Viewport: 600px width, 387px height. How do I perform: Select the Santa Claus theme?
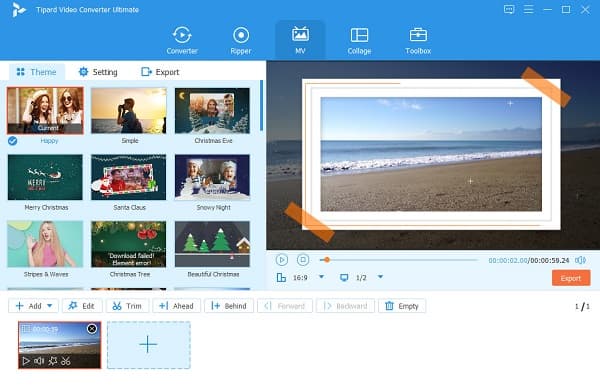pyautogui.click(x=129, y=177)
